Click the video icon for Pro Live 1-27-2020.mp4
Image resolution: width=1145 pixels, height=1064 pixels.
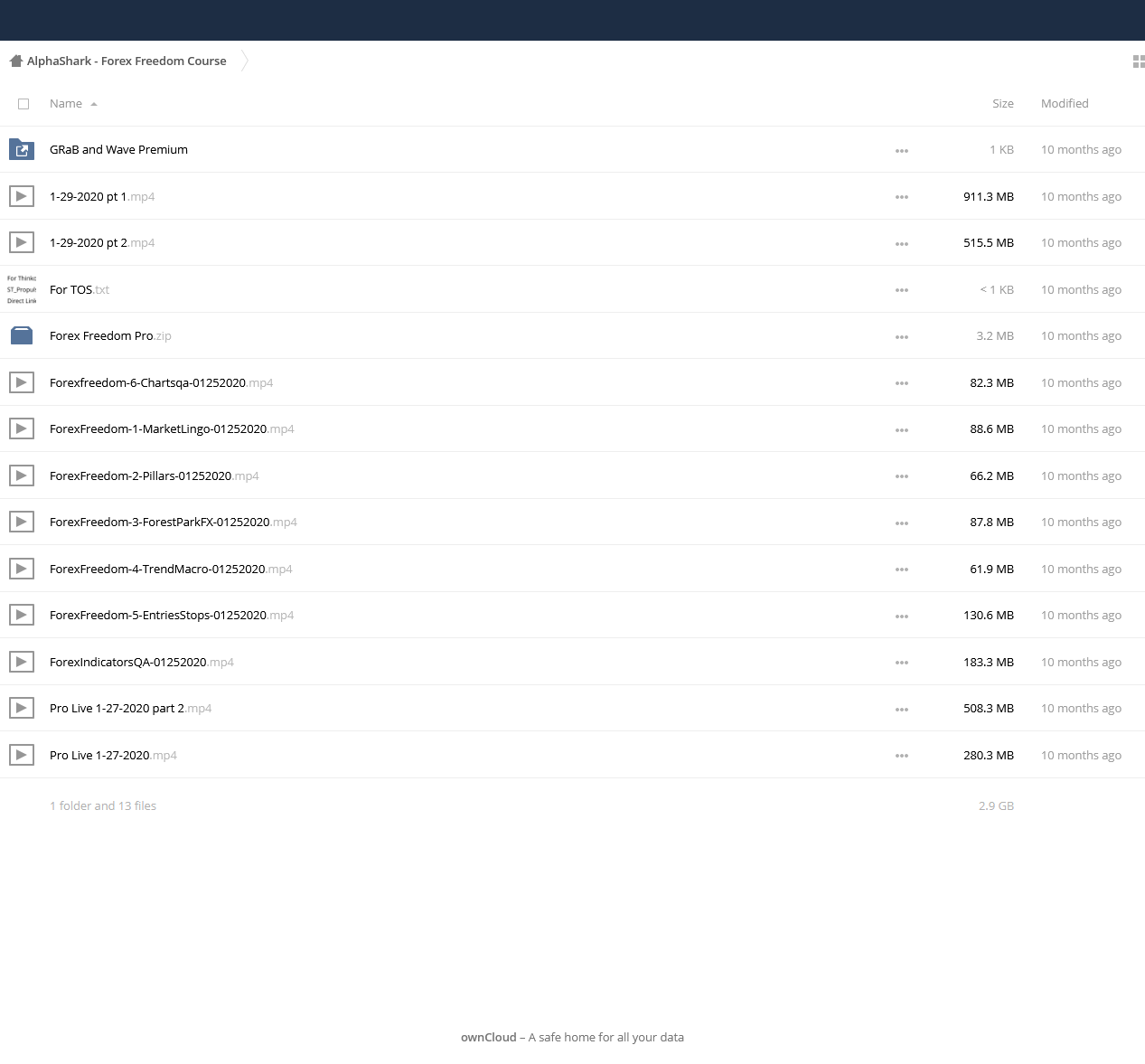tap(22, 755)
